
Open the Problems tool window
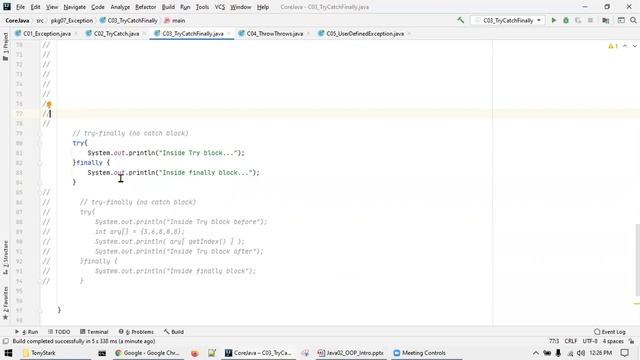pyautogui.click(x=136, y=332)
